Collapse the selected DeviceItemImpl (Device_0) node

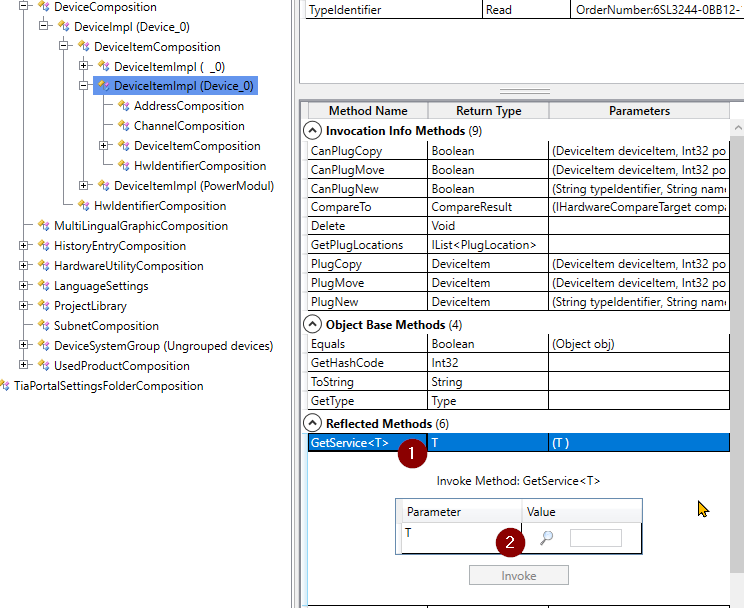[84, 85]
